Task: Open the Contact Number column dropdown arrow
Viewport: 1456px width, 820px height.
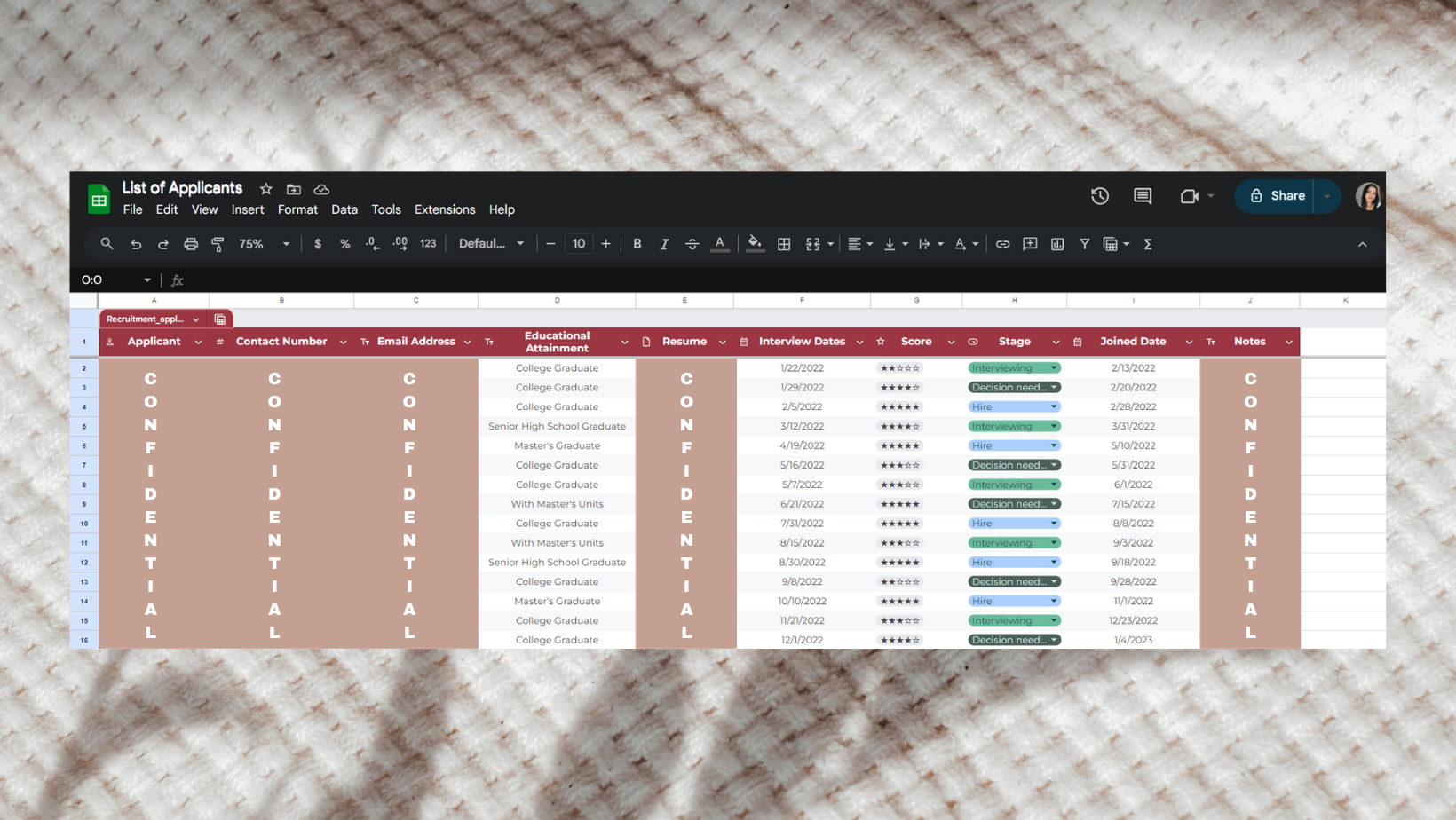Action: click(x=343, y=343)
